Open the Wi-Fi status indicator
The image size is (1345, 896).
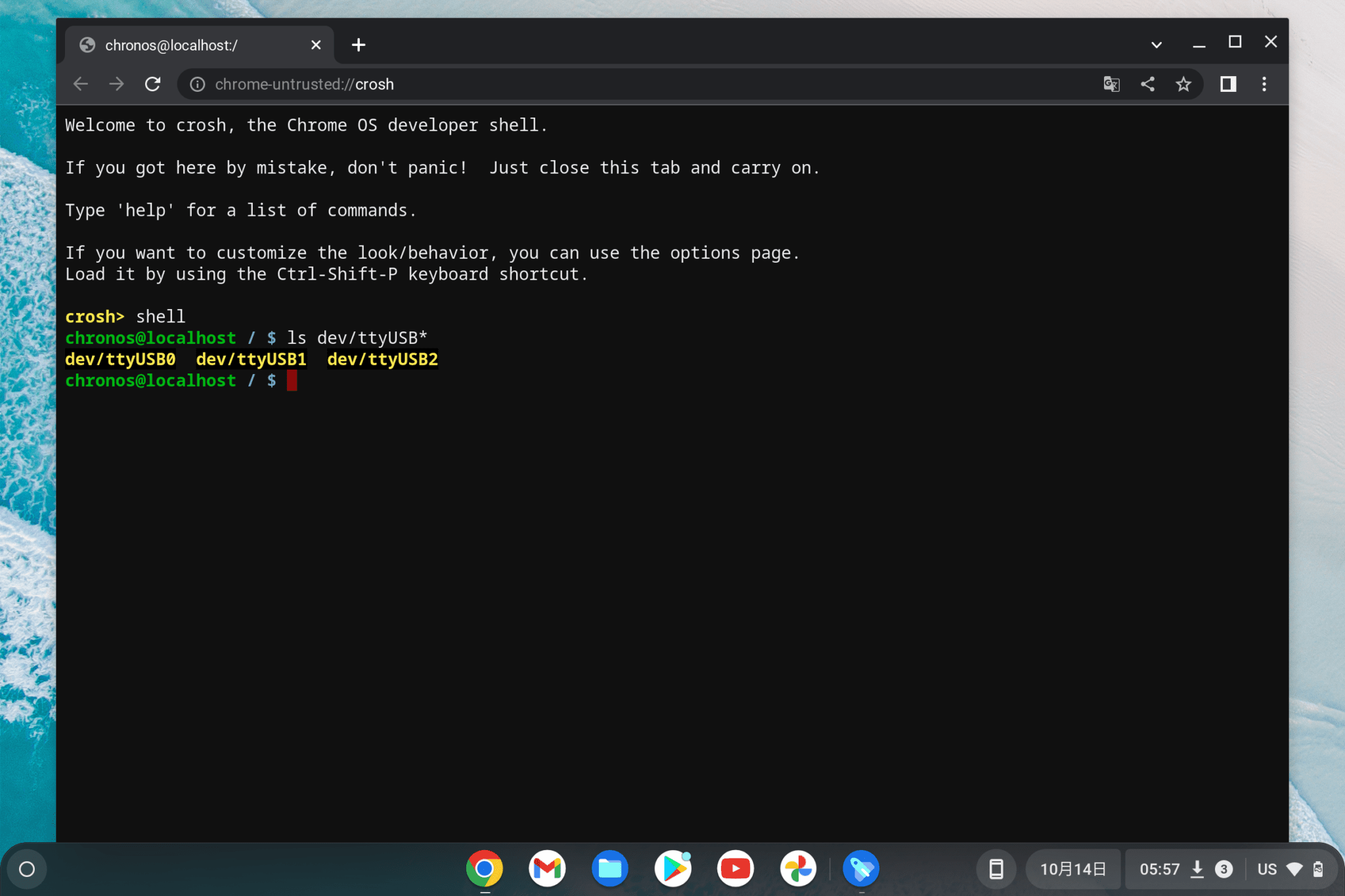1295,868
